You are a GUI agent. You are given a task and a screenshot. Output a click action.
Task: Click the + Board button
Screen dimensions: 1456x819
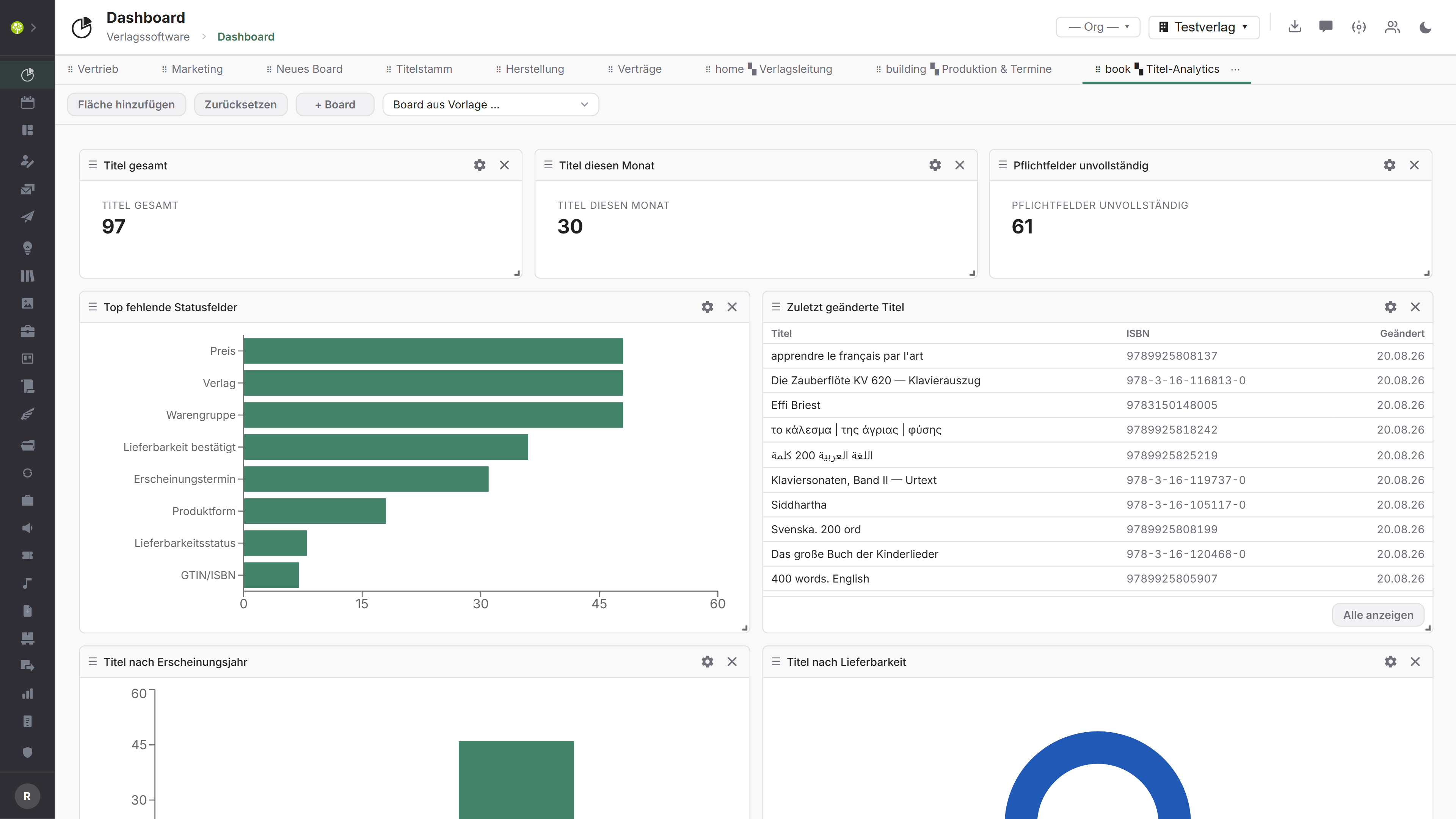(334, 105)
